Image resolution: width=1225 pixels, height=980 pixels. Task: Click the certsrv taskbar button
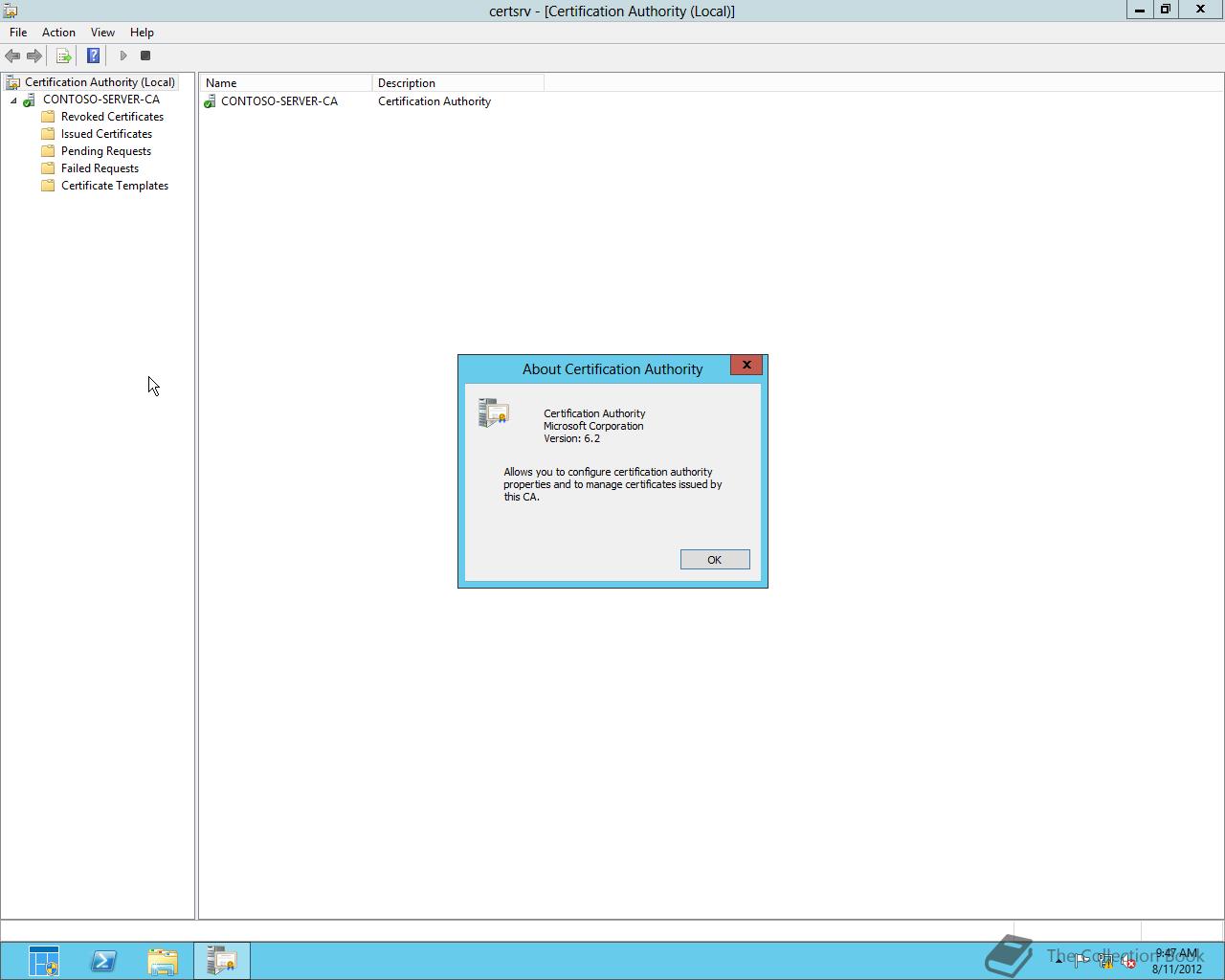[x=222, y=961]
